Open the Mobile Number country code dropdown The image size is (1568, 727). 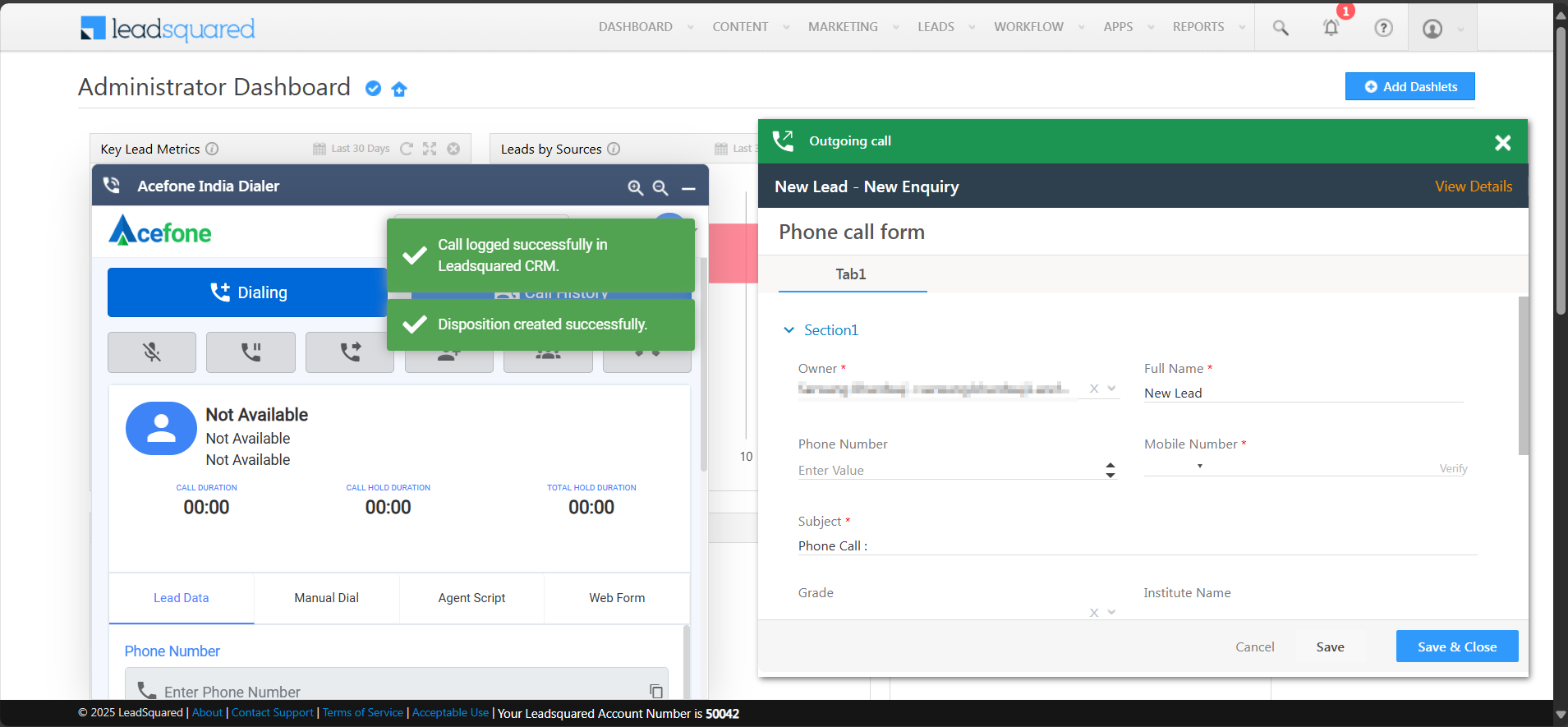(1199, 466)
